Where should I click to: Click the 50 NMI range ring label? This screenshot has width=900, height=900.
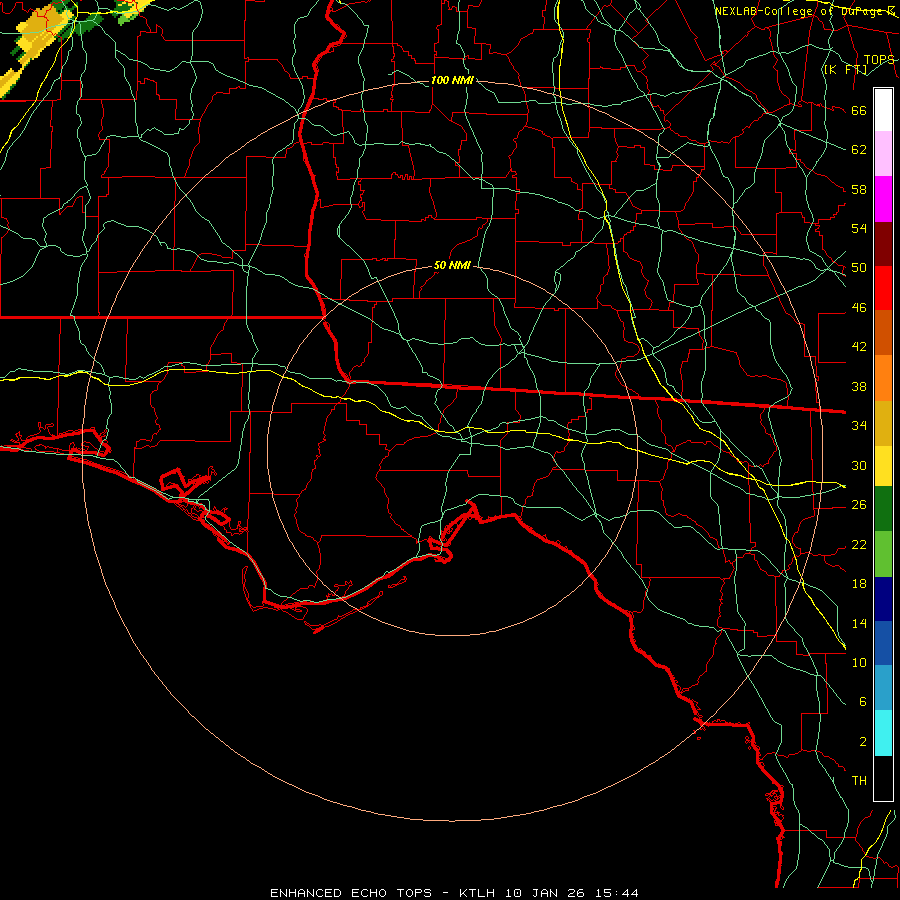click(452, 265)
